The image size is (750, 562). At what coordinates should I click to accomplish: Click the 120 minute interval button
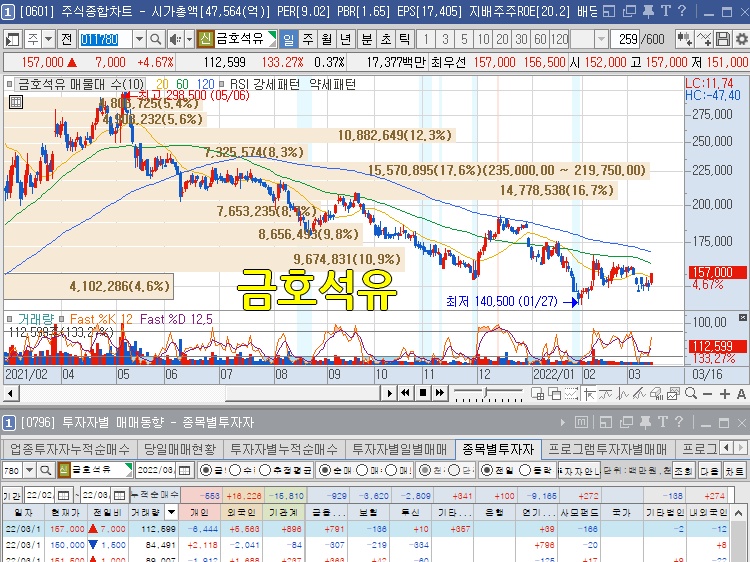click(559, 39)
